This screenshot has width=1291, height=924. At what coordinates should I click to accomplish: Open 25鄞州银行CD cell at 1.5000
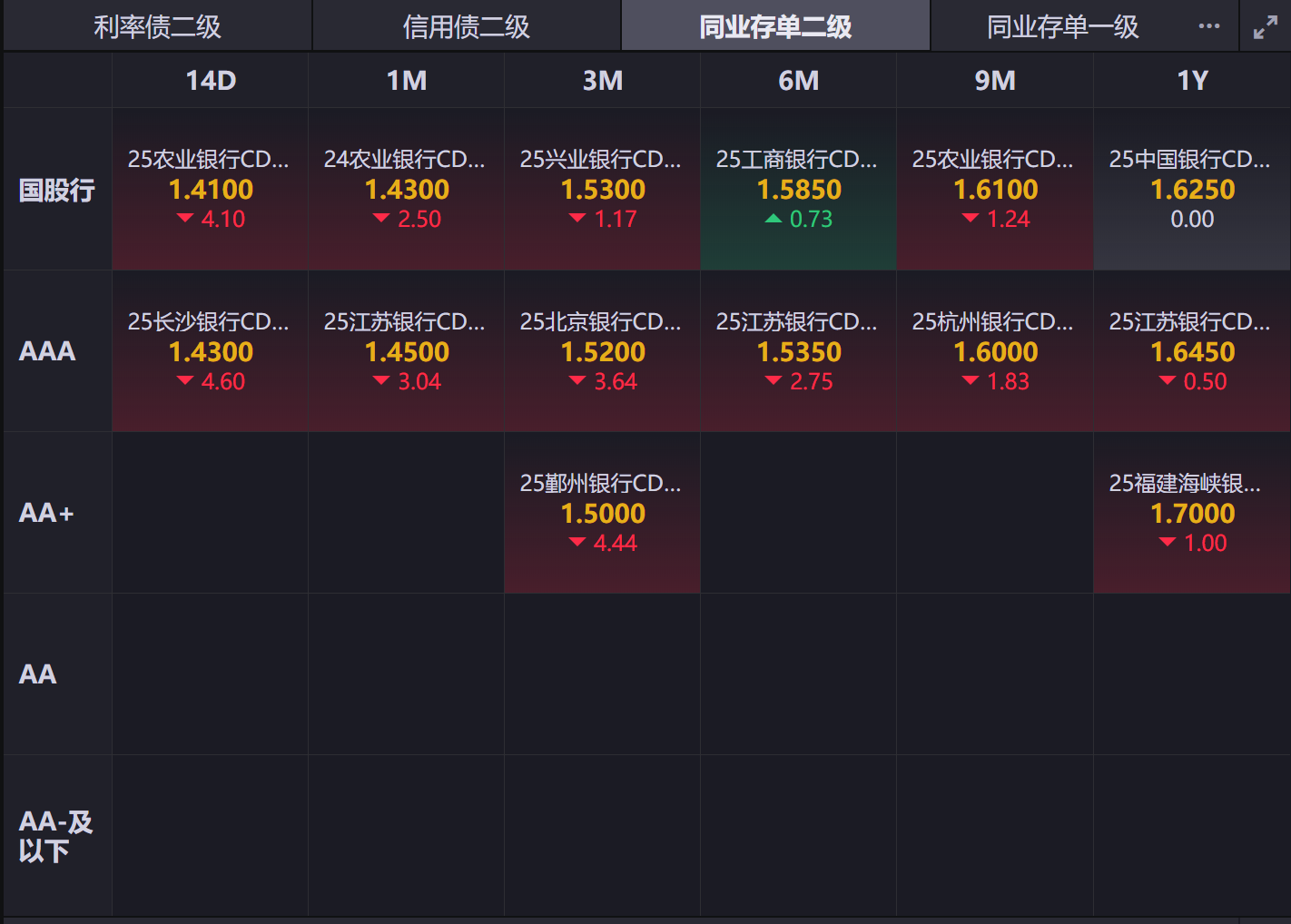tap(603, 513)
